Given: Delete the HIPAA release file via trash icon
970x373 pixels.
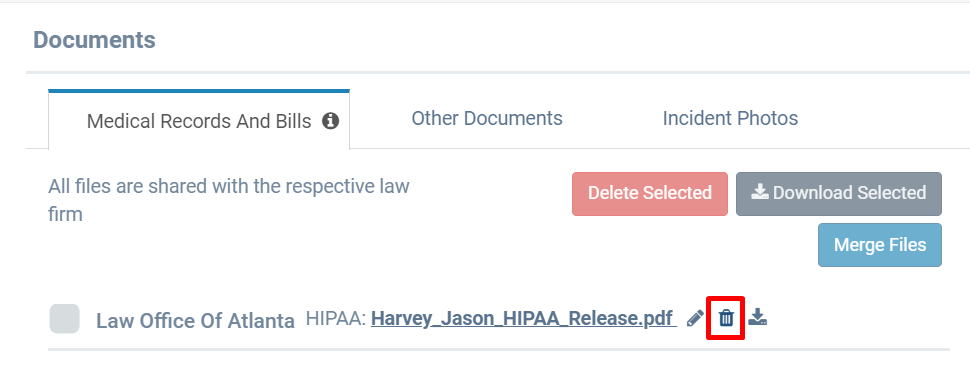Looking at the screenshot, I should 726,319.
